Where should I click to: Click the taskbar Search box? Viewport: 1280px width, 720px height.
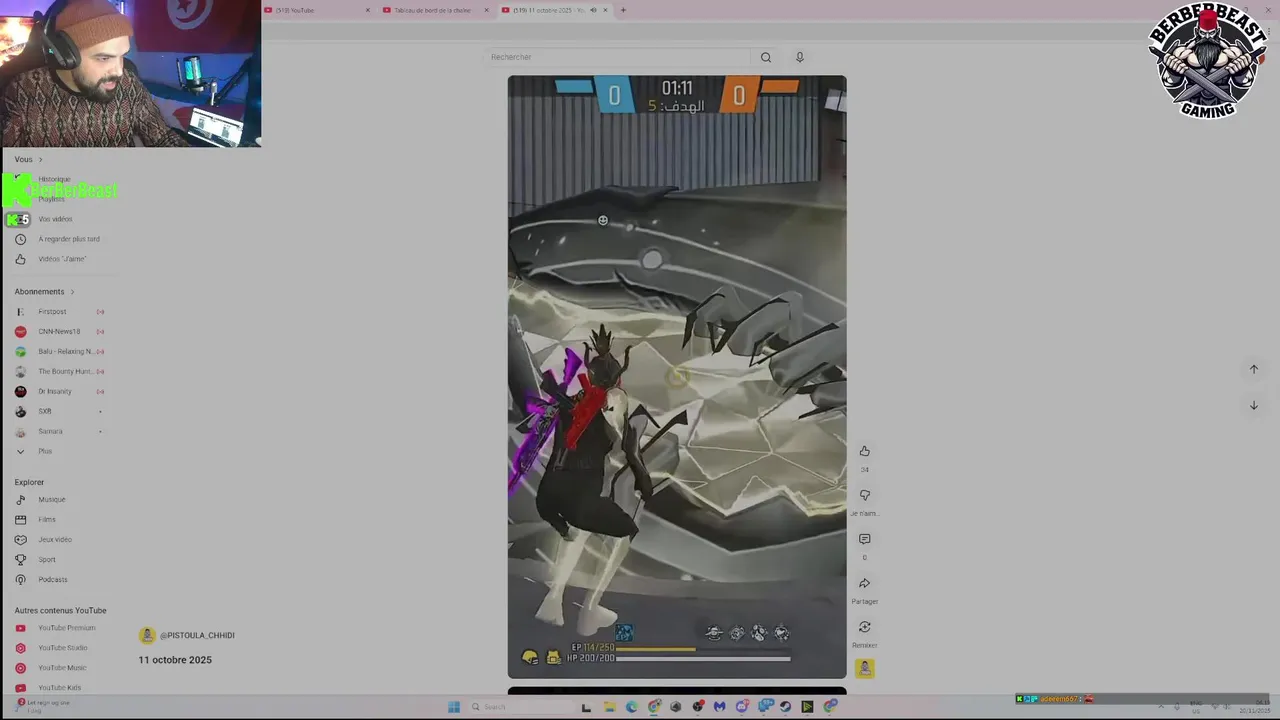520,707
